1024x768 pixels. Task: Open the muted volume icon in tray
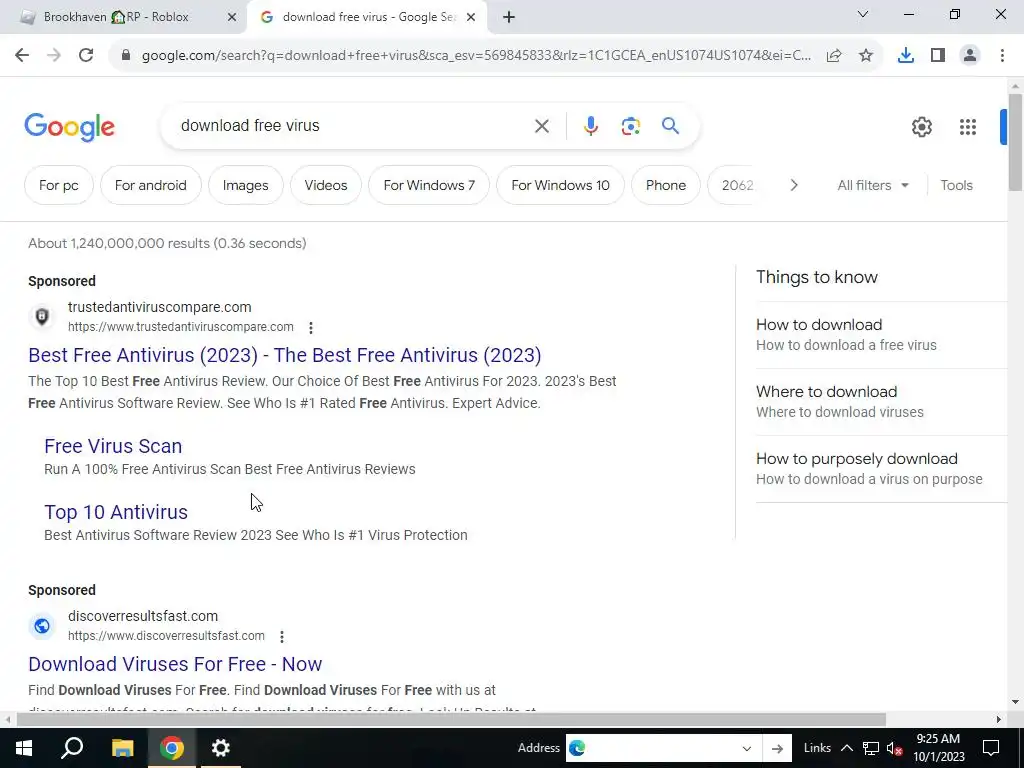tap(894, 748)
